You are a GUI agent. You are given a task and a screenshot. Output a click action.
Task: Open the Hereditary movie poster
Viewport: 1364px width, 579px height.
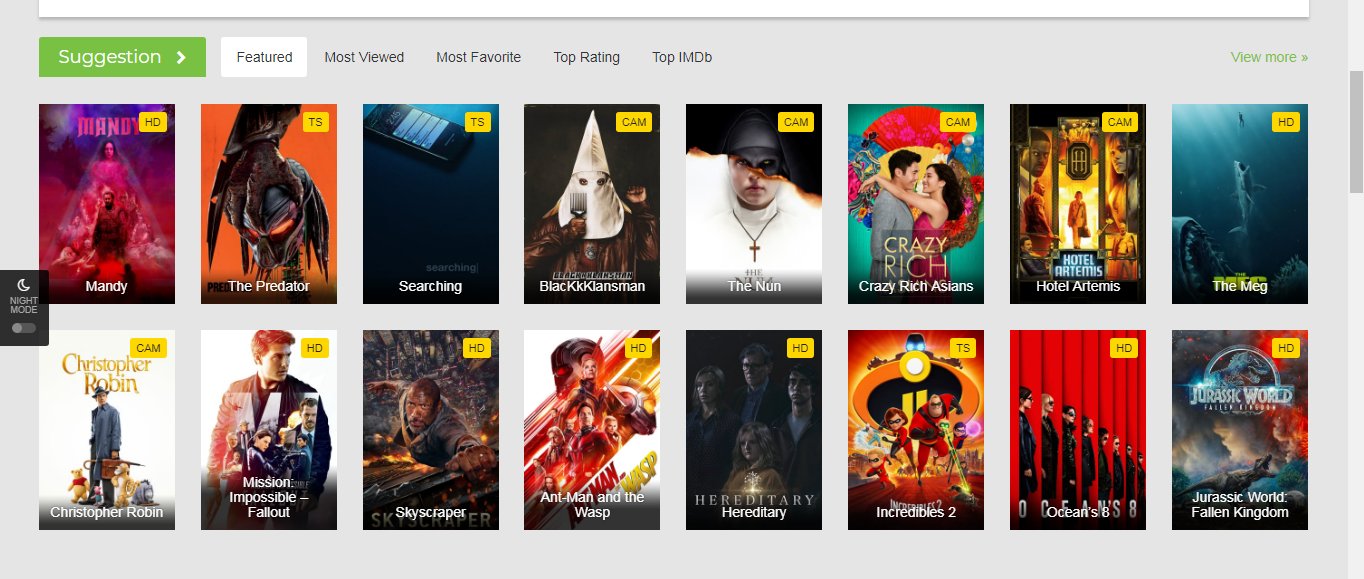(754, 430)
